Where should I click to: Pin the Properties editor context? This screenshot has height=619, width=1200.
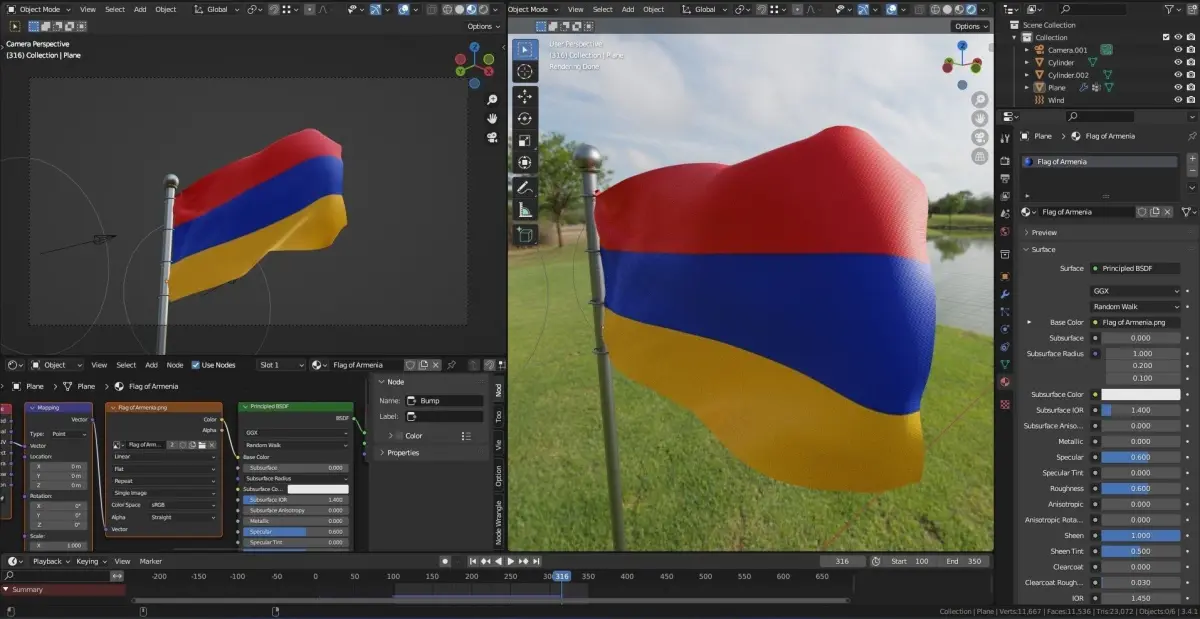pyautogui.click(x=1191, y=136)
